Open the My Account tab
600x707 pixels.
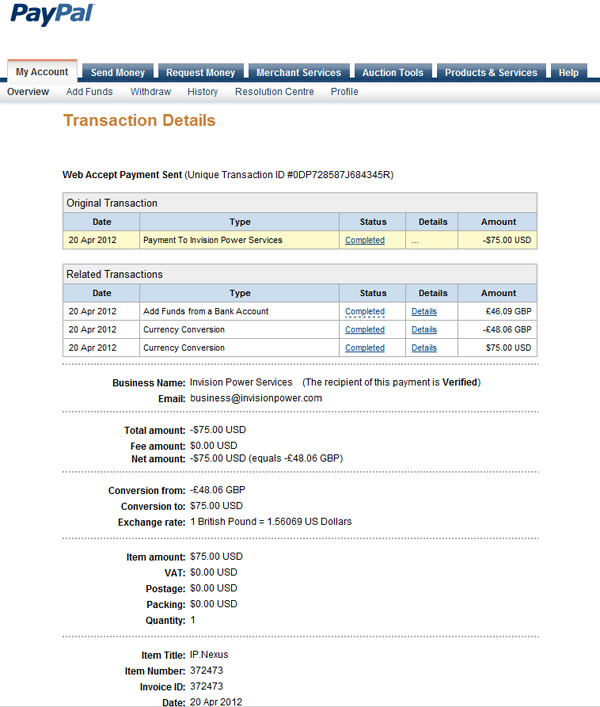pyautogui.click(x=42, y=71)
